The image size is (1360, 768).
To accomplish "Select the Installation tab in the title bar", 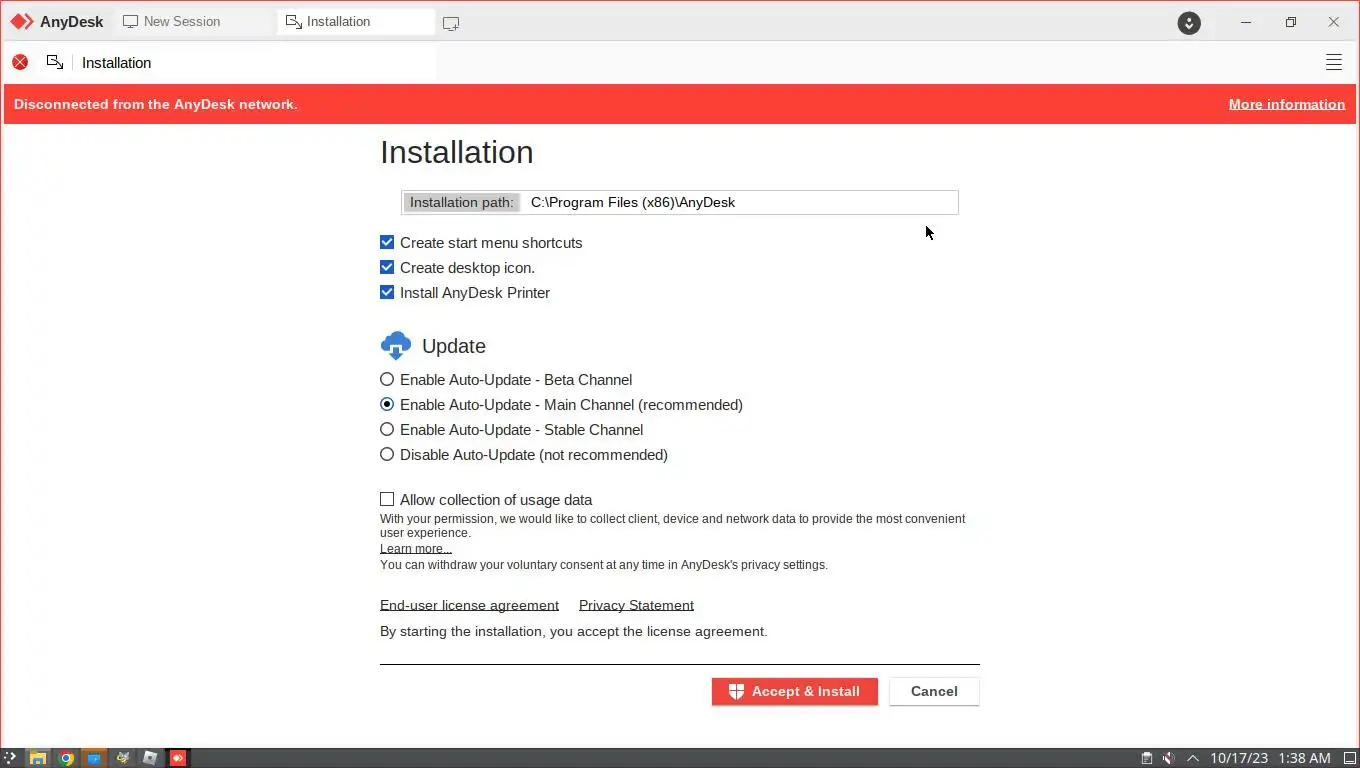I will pyautogui.click(x=356, y=22).
